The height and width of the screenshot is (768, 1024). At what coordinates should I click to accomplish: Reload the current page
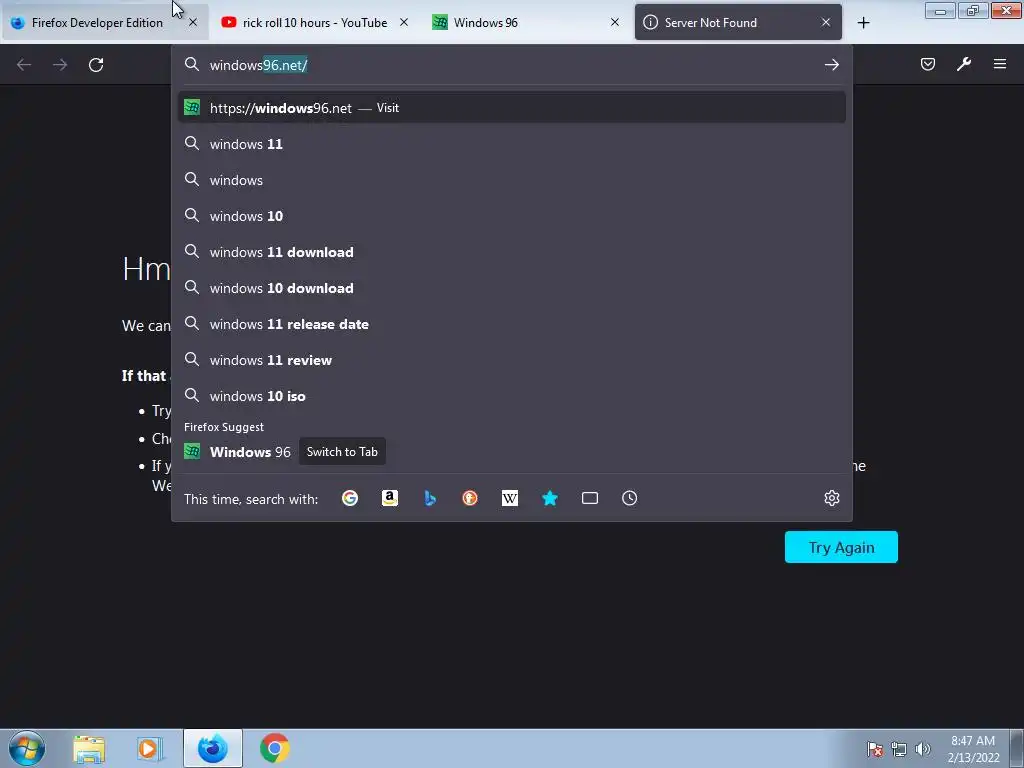point(96,65)
